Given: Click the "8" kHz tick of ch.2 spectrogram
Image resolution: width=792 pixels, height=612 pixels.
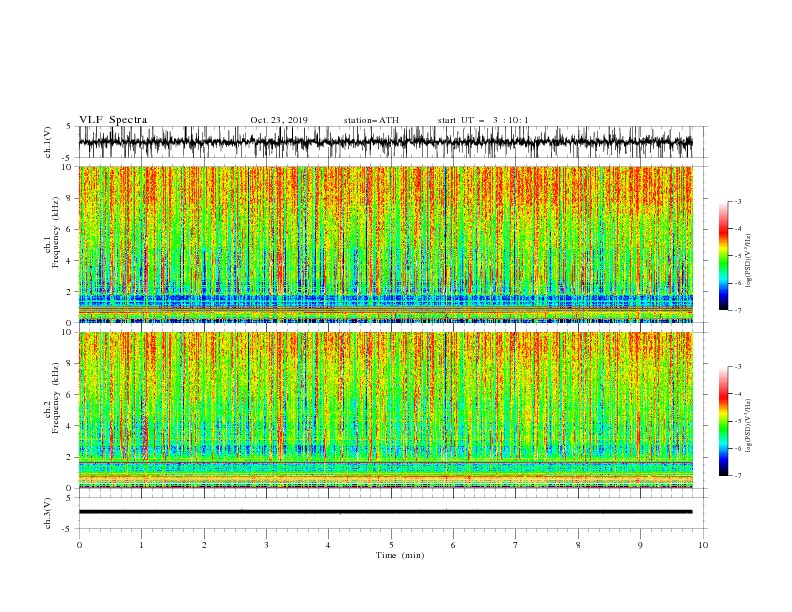Looking at the screenshot, I should coord(70,364).
